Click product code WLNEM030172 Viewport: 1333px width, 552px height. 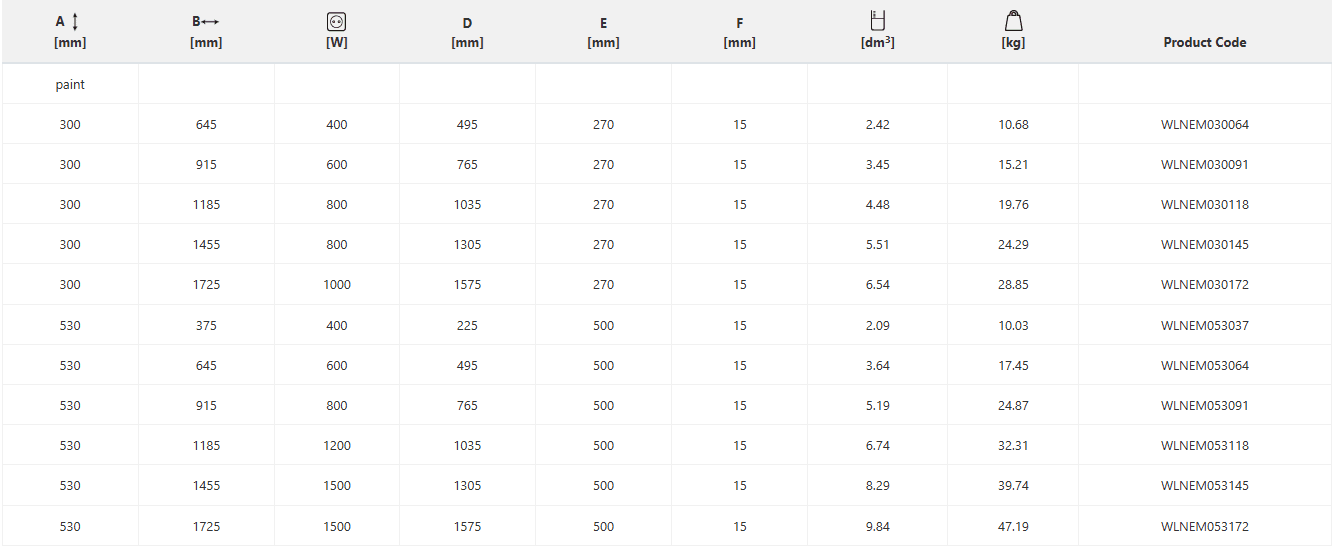coord(1204,285)
